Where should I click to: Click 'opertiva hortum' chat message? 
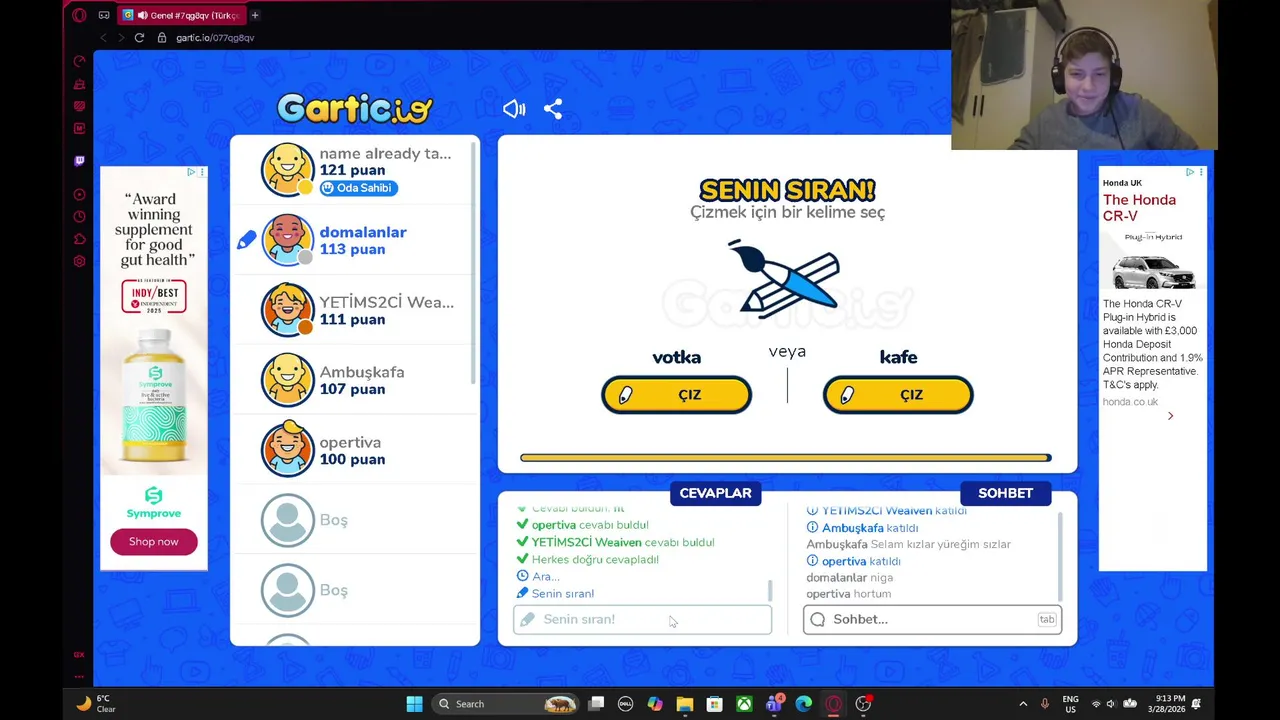point(848,594)
